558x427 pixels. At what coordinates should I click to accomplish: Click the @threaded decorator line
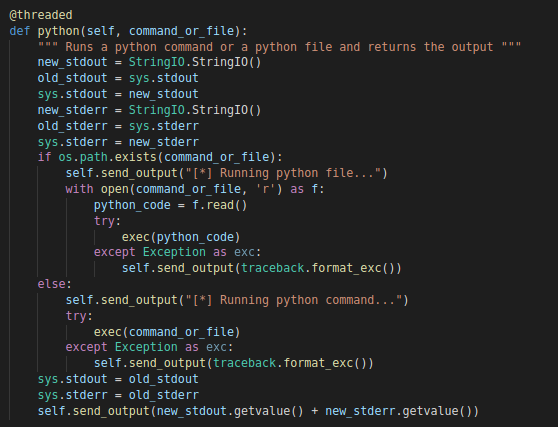pyautogui.click(x=41, y=15)
